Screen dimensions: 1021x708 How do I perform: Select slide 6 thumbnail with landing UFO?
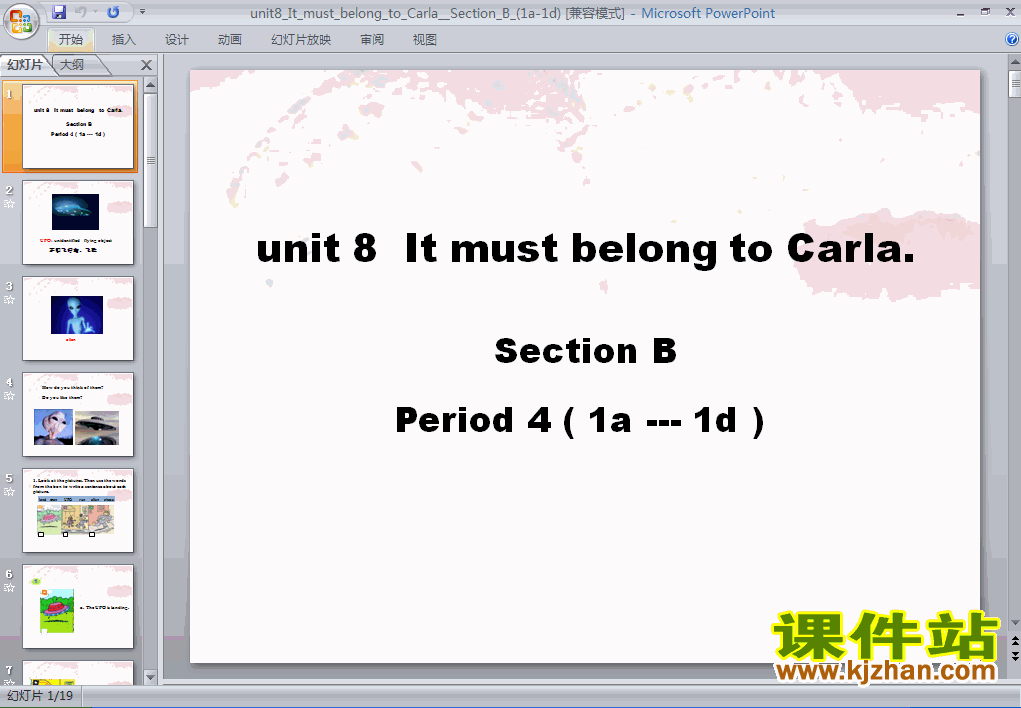coord(78,606)
